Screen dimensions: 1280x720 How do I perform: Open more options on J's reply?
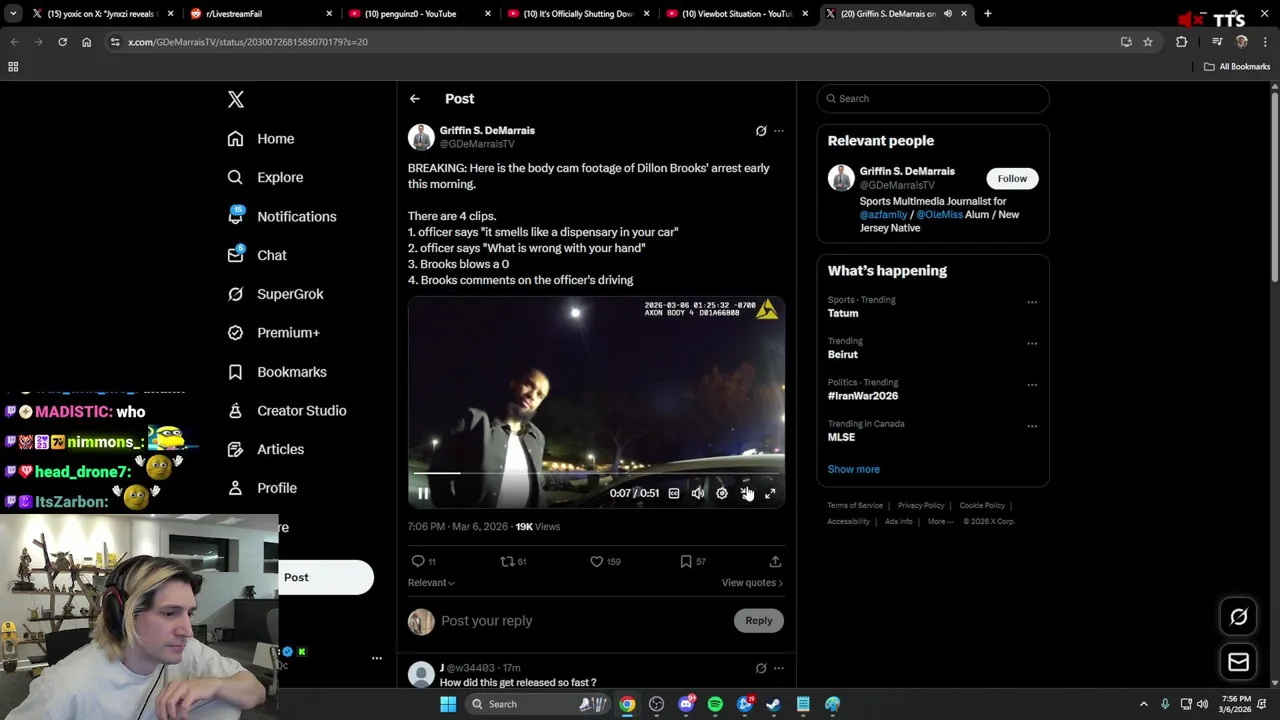click(779, 668)
